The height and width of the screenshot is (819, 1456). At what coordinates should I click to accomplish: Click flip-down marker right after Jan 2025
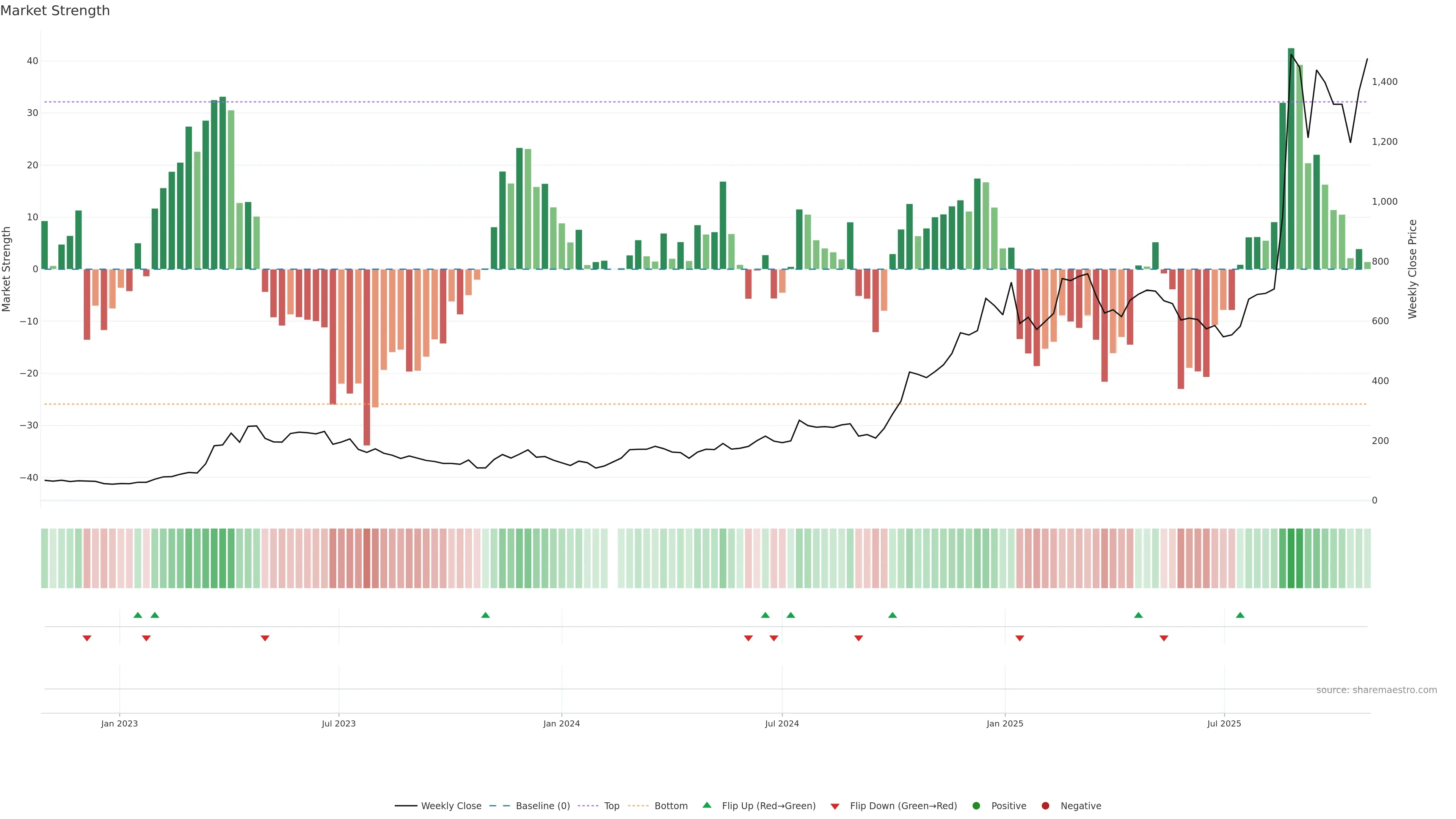[1020, 638]
